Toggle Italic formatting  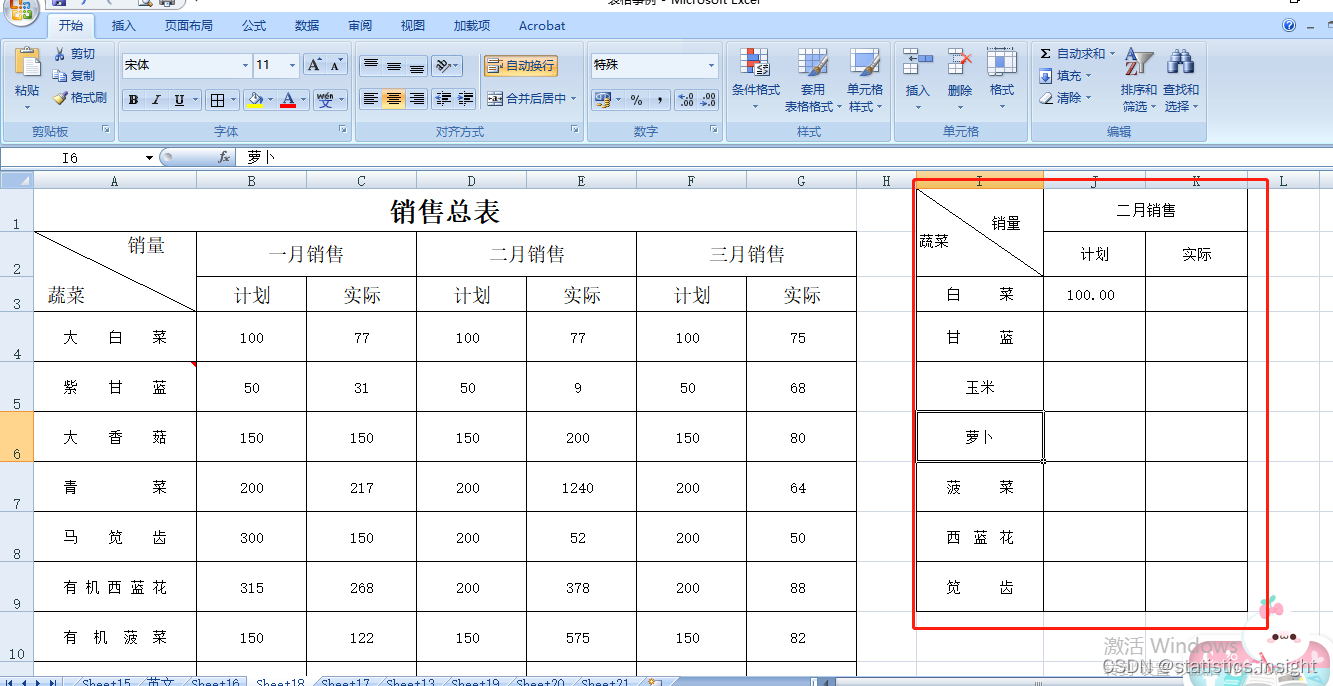click(x=156, y=100)
